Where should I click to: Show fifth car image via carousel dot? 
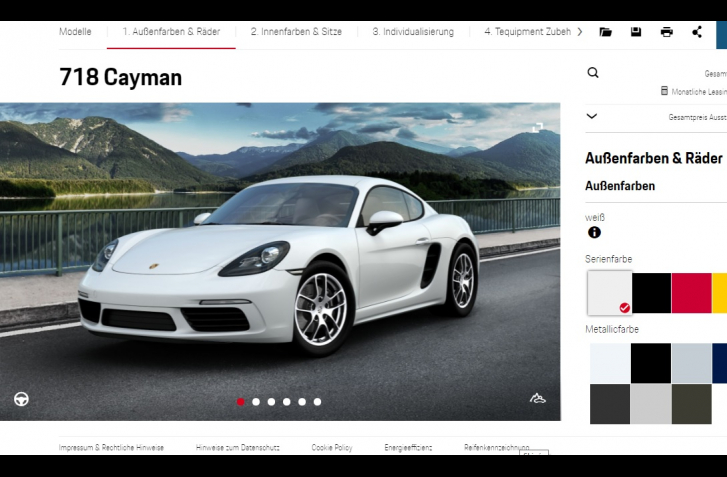coord(302,402)
